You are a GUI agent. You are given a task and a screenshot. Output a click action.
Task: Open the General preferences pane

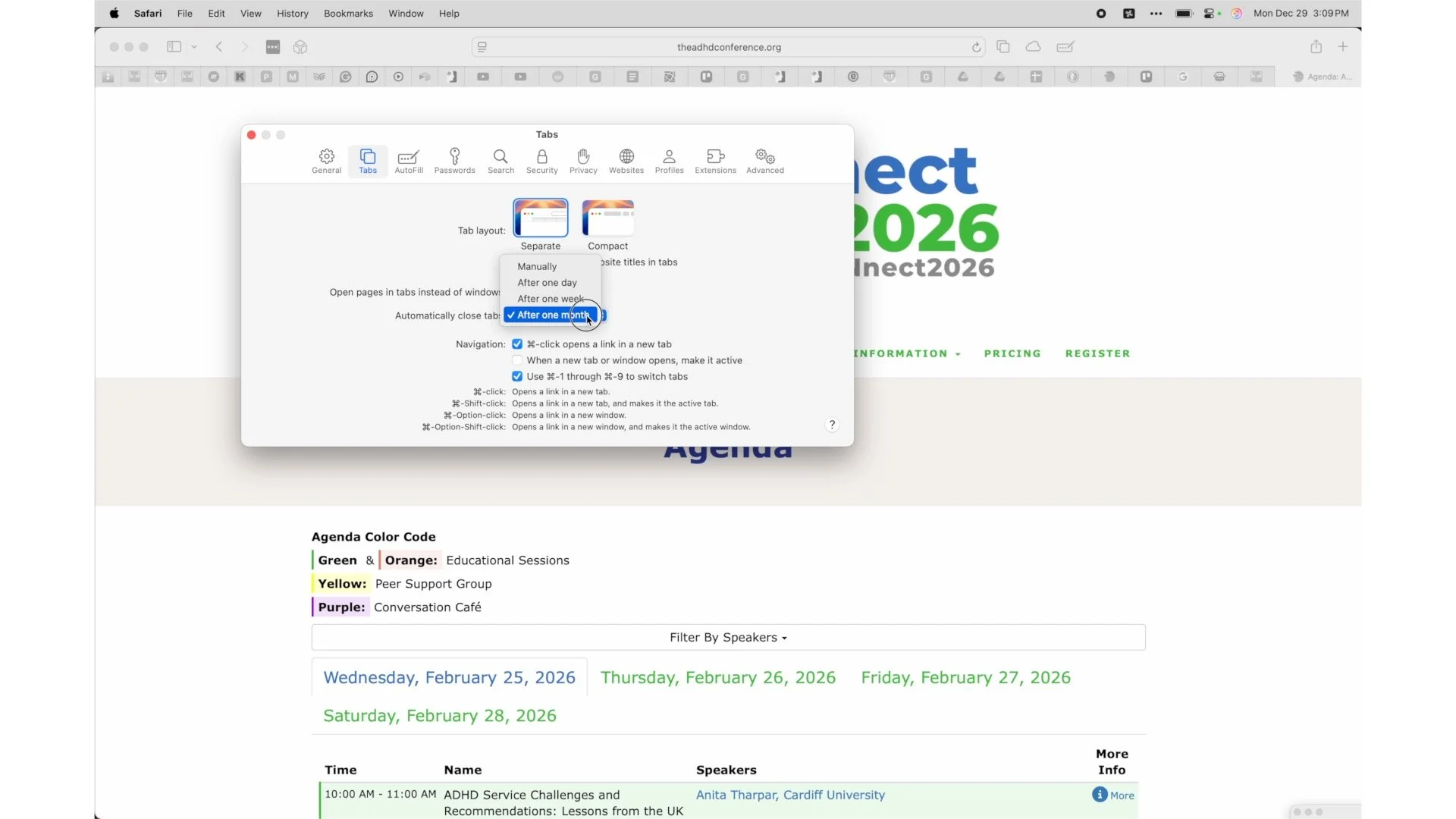[x=326, y=161]
